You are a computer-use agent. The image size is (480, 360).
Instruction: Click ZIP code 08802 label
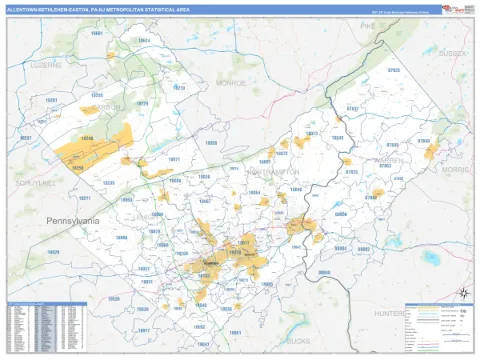pyautogui.click(x=364, y=249)
